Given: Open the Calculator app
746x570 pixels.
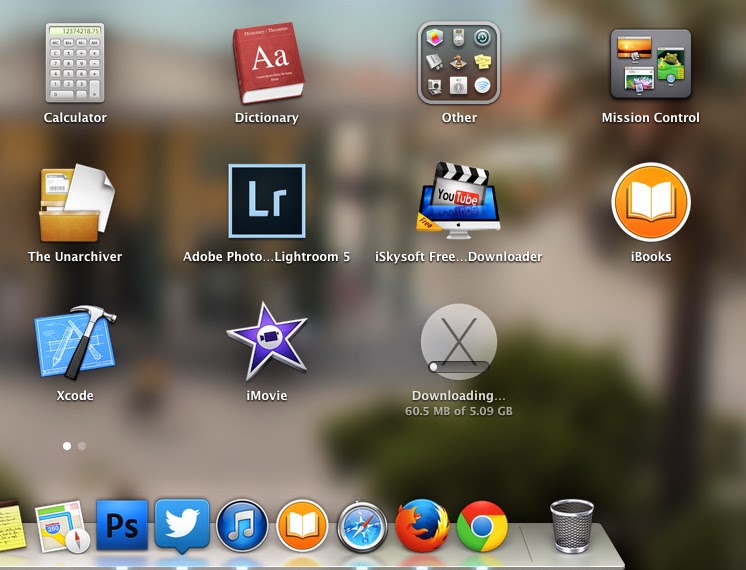Looking at the screenshot, I should (75, 63).
